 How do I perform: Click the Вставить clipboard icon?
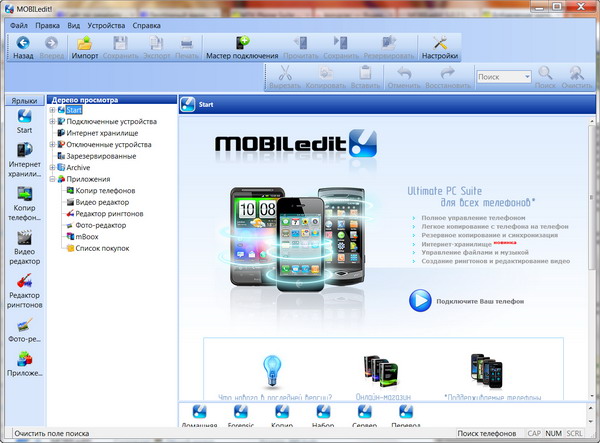pyautogui.click(x=365, y=72)
